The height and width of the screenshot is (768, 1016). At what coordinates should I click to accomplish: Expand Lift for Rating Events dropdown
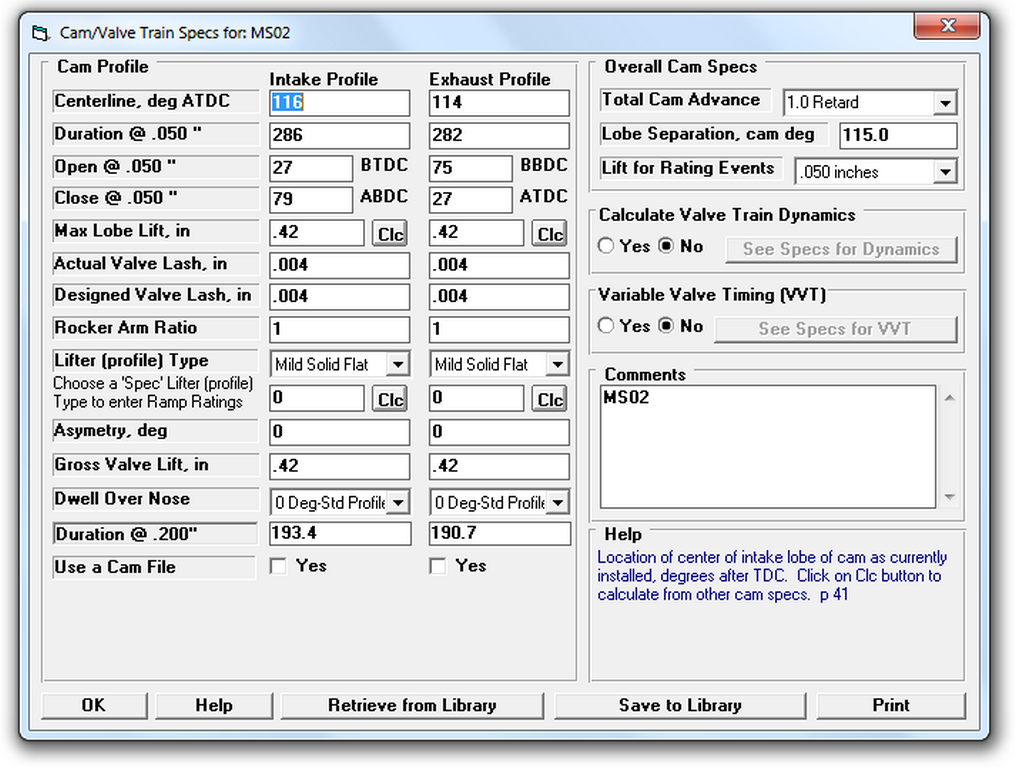pyautogui.click(x=945, y=173)
